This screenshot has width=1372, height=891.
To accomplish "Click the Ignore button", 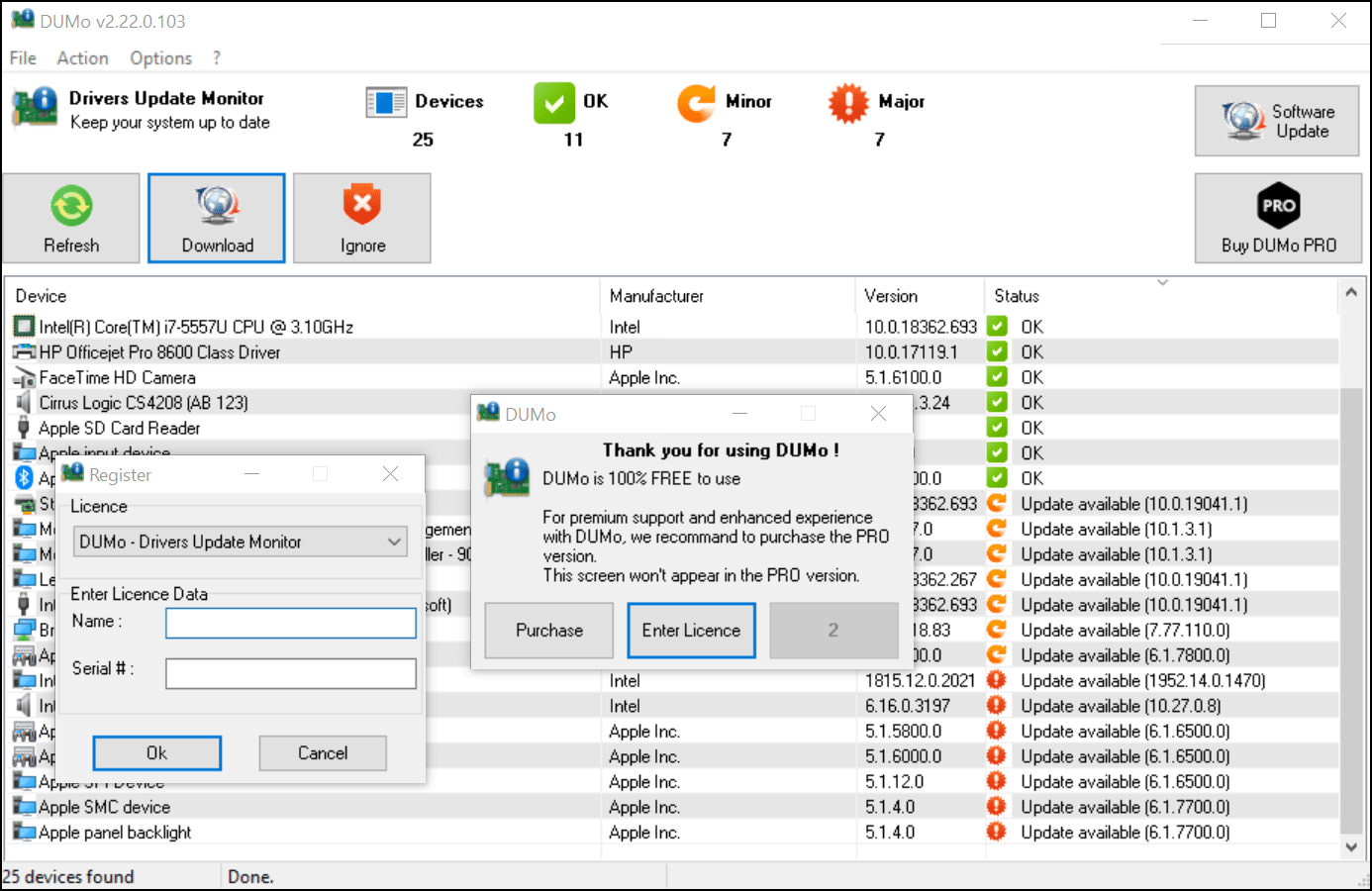I will [362, 218].
